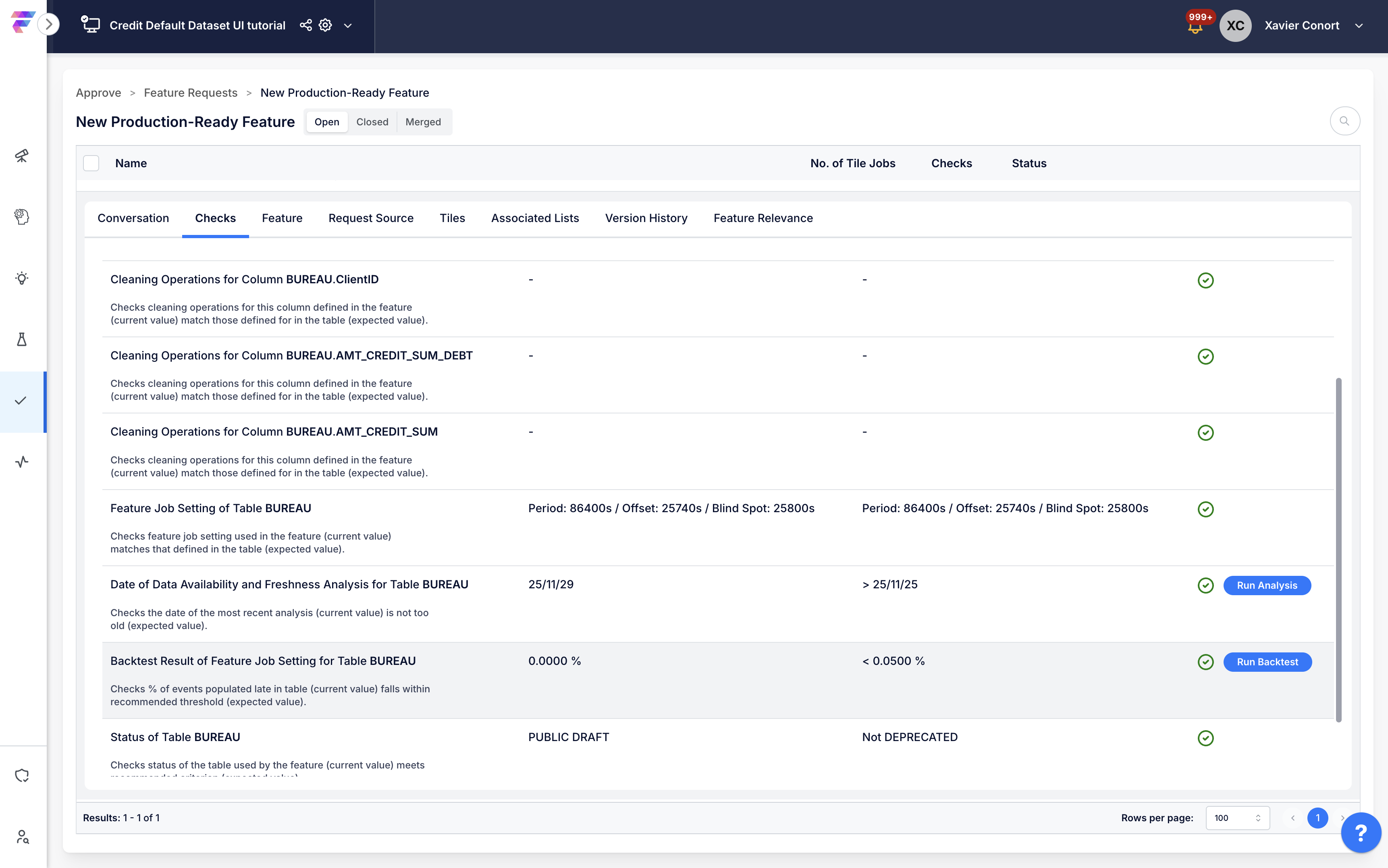The width and height of the screenshot is (1388, 868).
Task: Open the head-brain icon in sidebar
Action: tap(22, 216)
